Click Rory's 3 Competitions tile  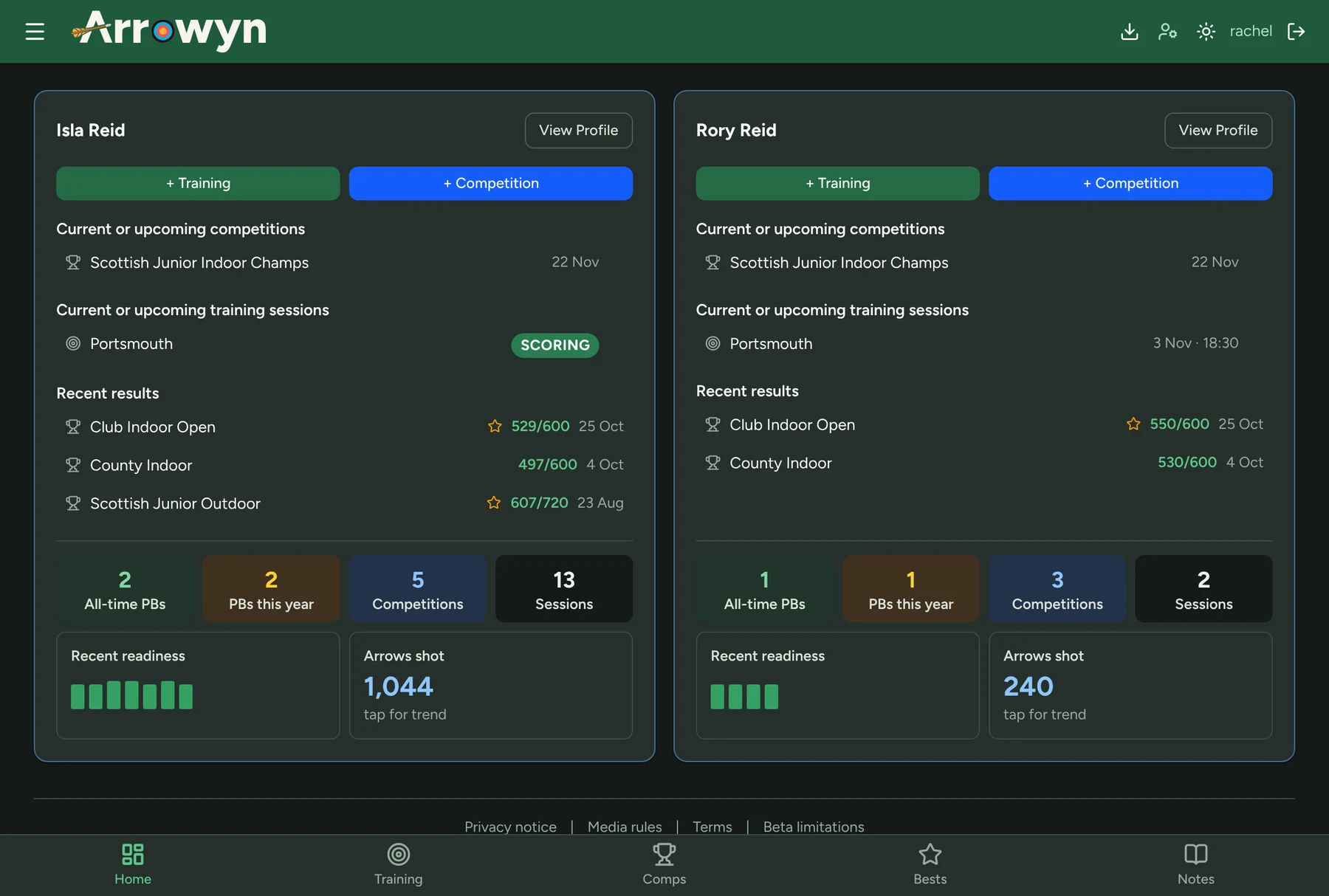pos(1057,589)
